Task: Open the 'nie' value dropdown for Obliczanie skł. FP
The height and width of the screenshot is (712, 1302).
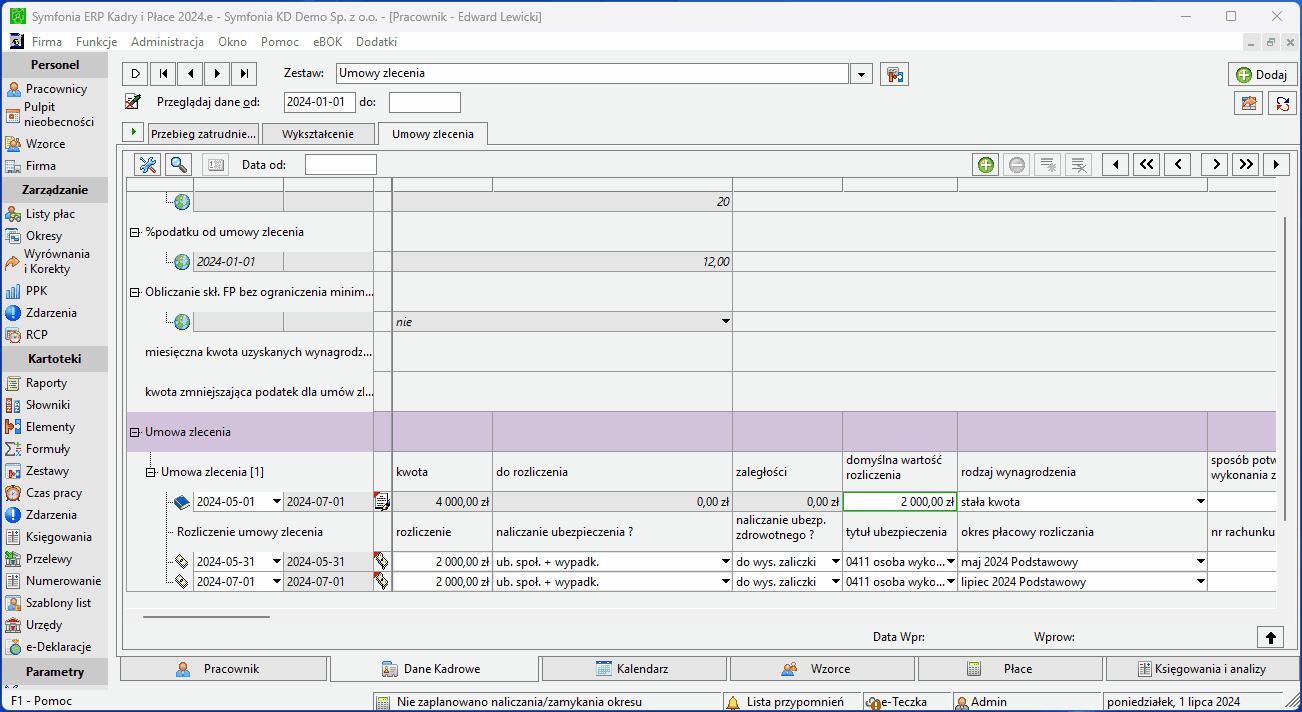Action: 725,322
